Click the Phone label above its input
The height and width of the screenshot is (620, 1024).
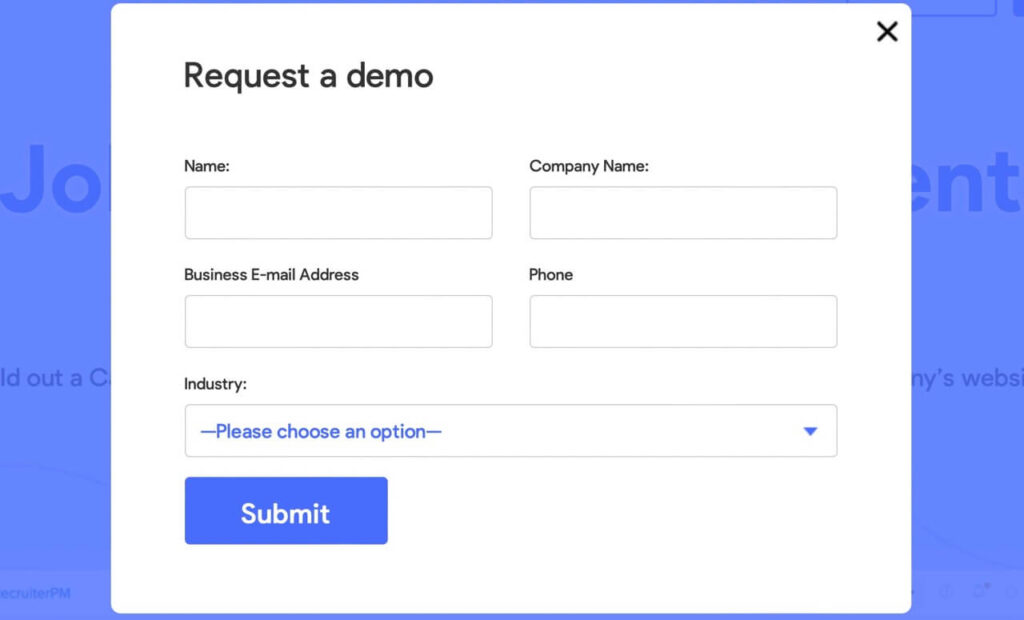[x=551, y=274]
